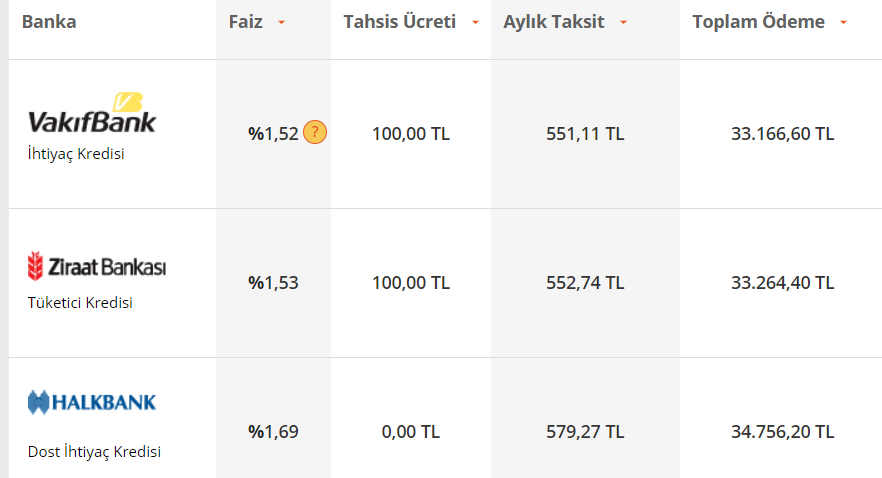This screenshot has width=882, height=478.
Task: Open VakıfBank İhtiyaç Kredisi link
Action: pos(76,154)
